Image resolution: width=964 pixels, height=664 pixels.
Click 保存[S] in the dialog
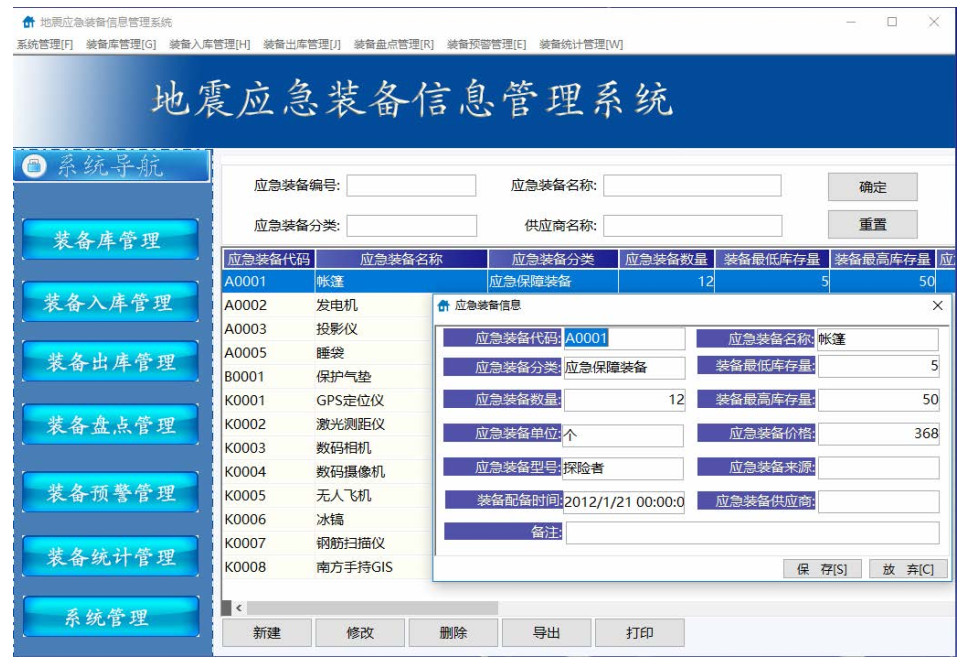pos(822,569)
